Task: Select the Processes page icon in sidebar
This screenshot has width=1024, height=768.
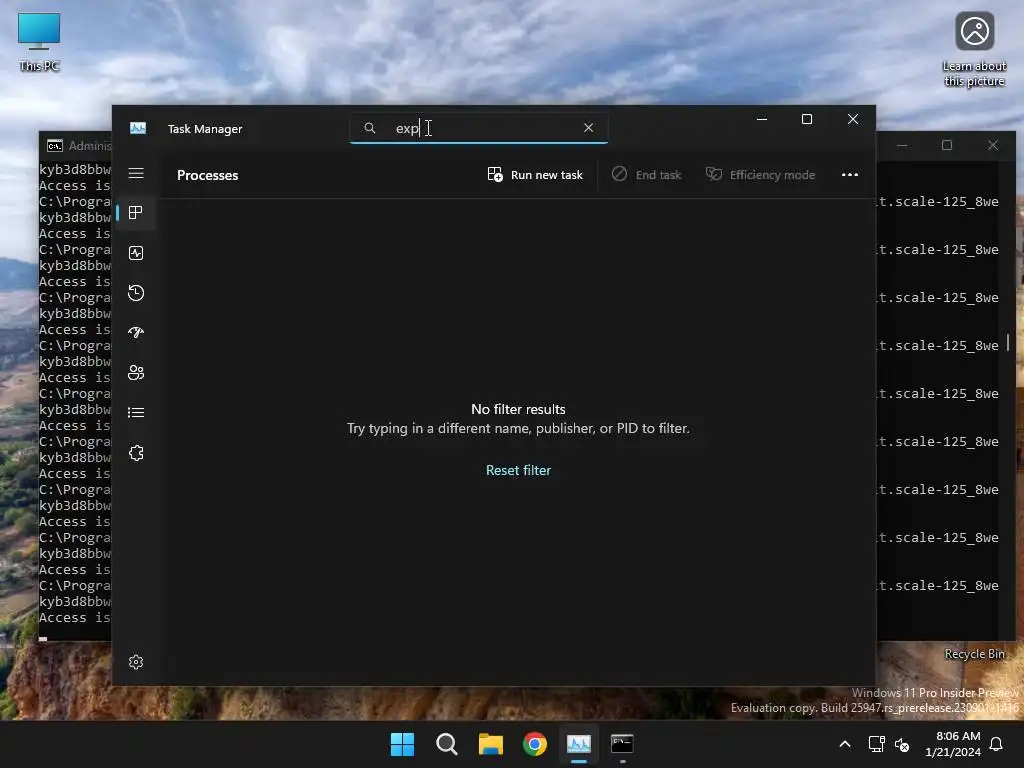Action: (136, 213)
